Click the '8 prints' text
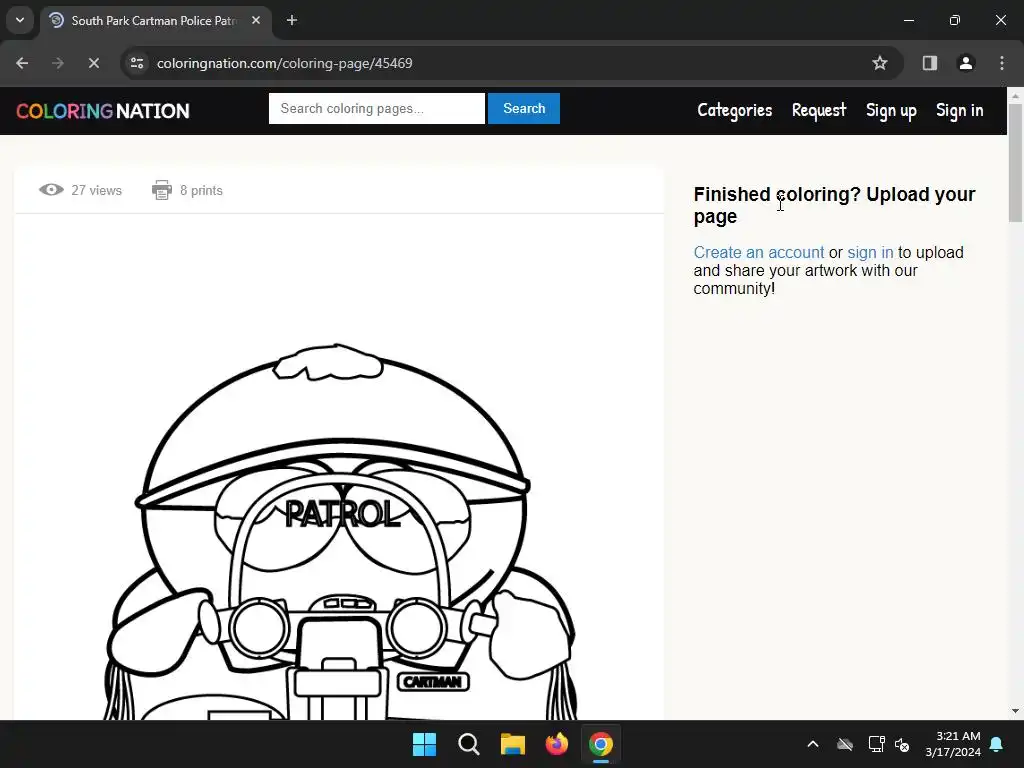 coord(201,190)
